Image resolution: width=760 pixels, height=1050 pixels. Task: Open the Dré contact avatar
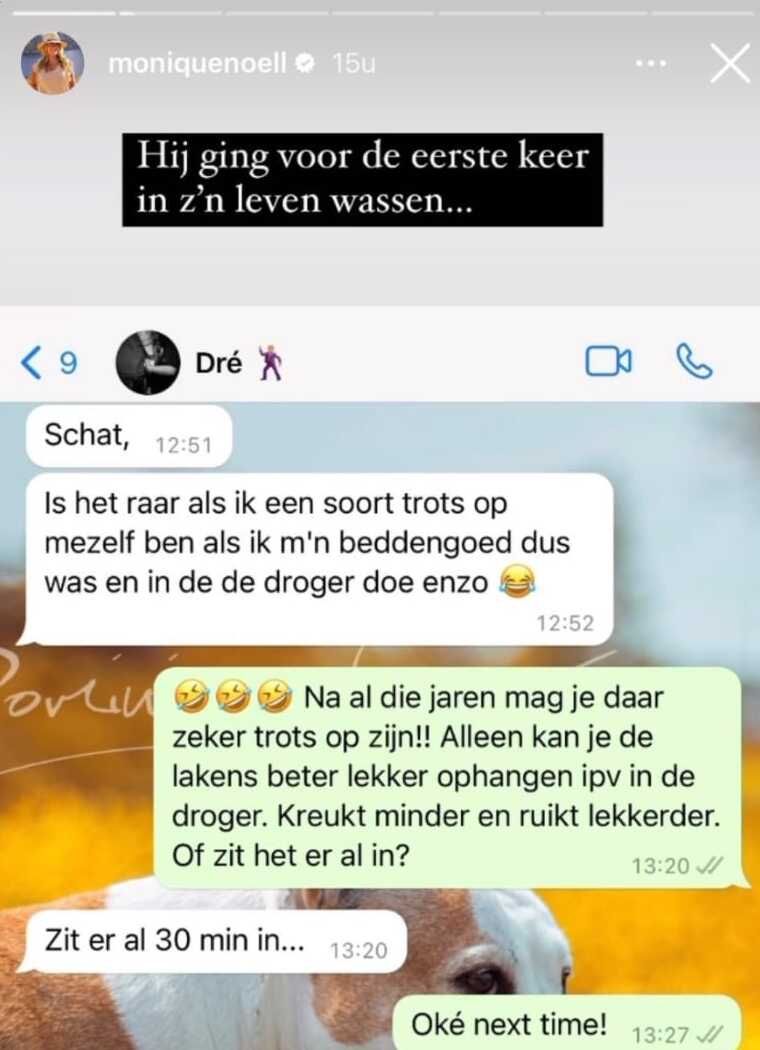click(x=147, y=362)
